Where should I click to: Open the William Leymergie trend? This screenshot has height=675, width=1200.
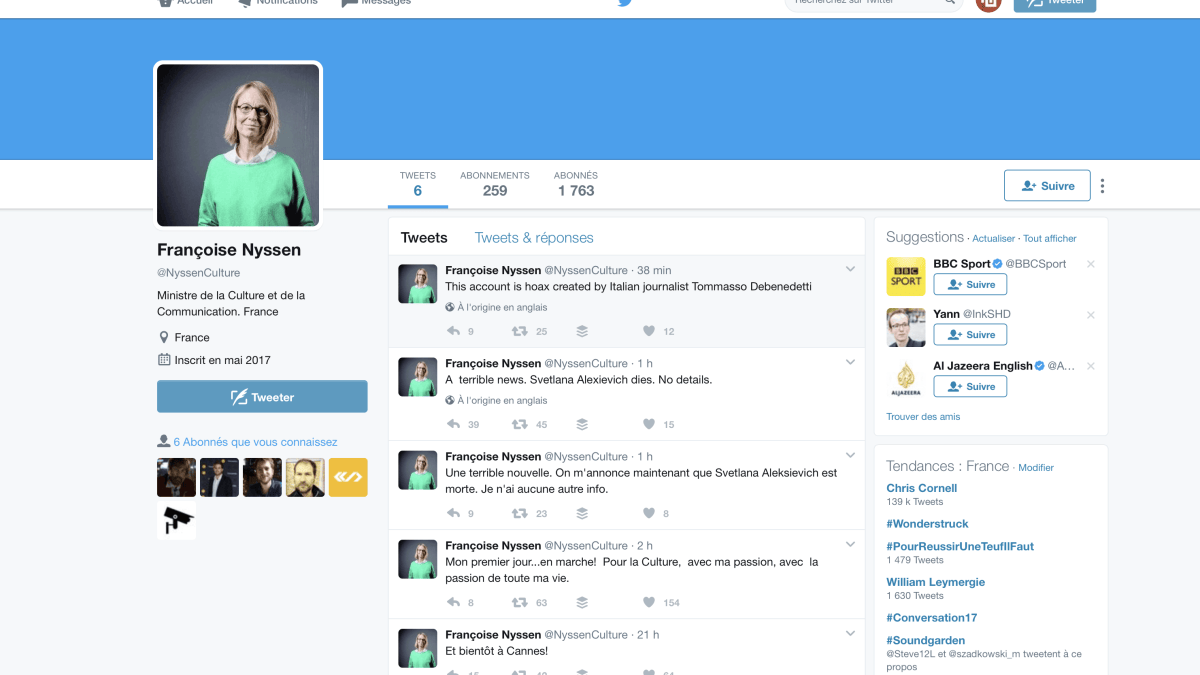(936, 582)
